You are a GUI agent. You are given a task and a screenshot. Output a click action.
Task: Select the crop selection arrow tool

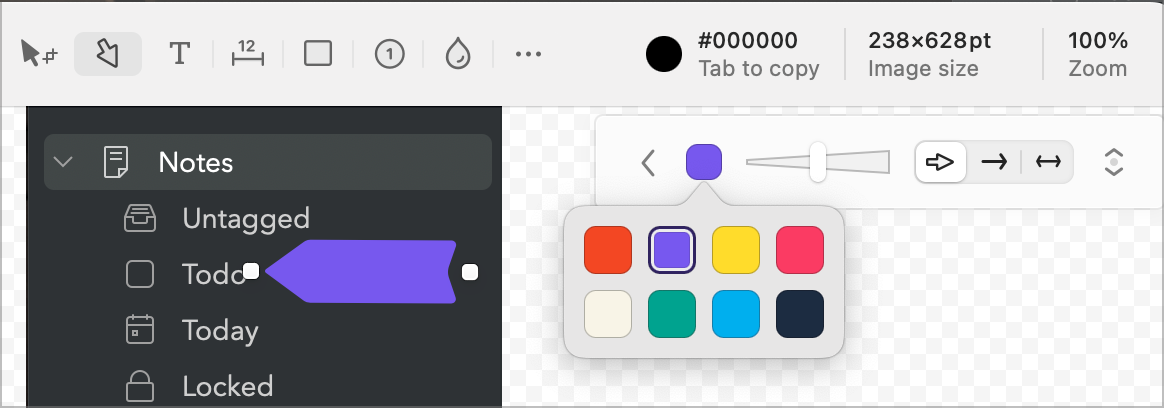click(x=40, y=54)
